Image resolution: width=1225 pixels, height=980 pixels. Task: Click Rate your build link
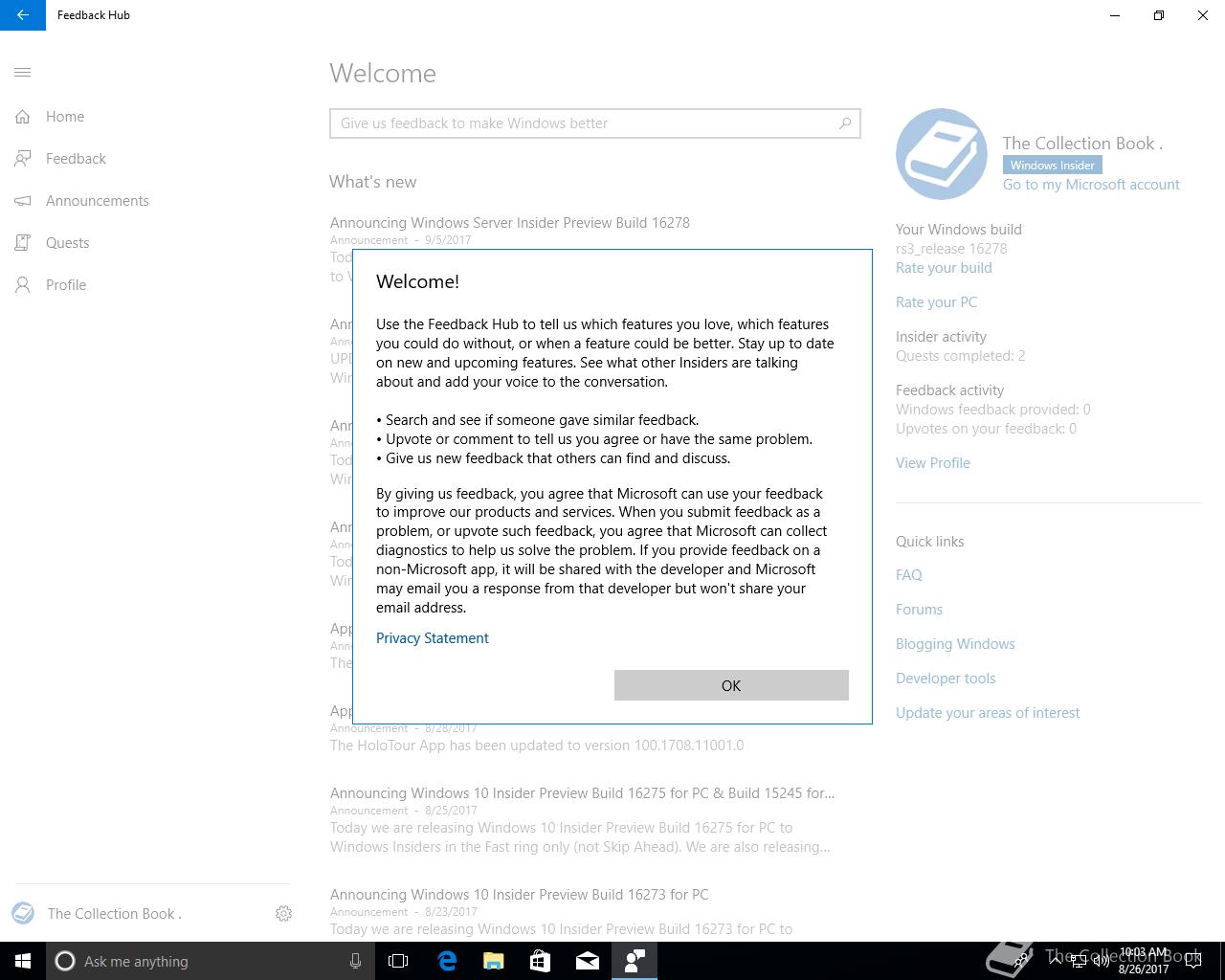[x=944, y=268]
